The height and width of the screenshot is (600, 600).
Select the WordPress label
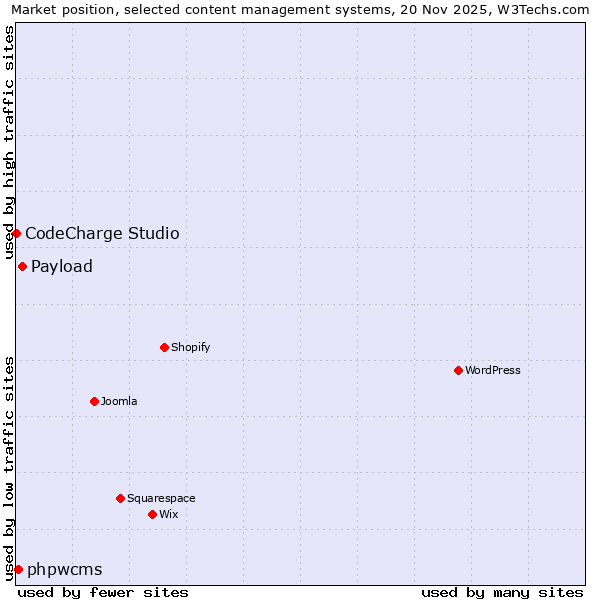(x=493, y=370)
